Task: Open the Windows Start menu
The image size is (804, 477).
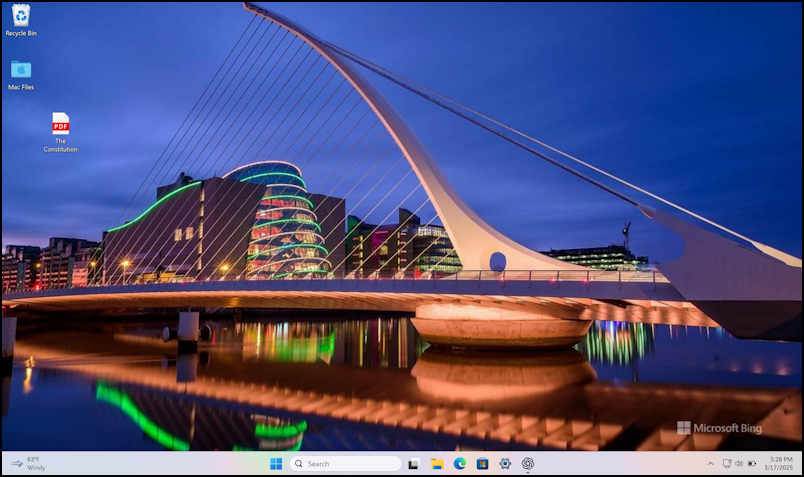Action: tap(276, 464)
